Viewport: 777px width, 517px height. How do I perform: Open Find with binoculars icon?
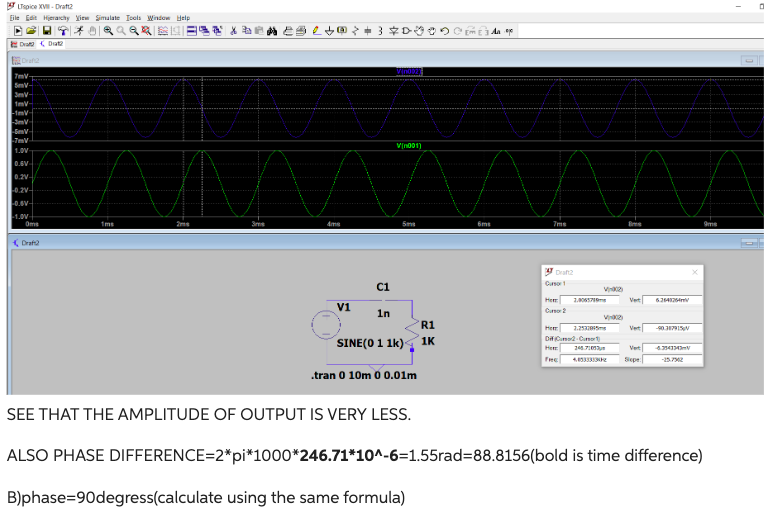coord(272,31)
